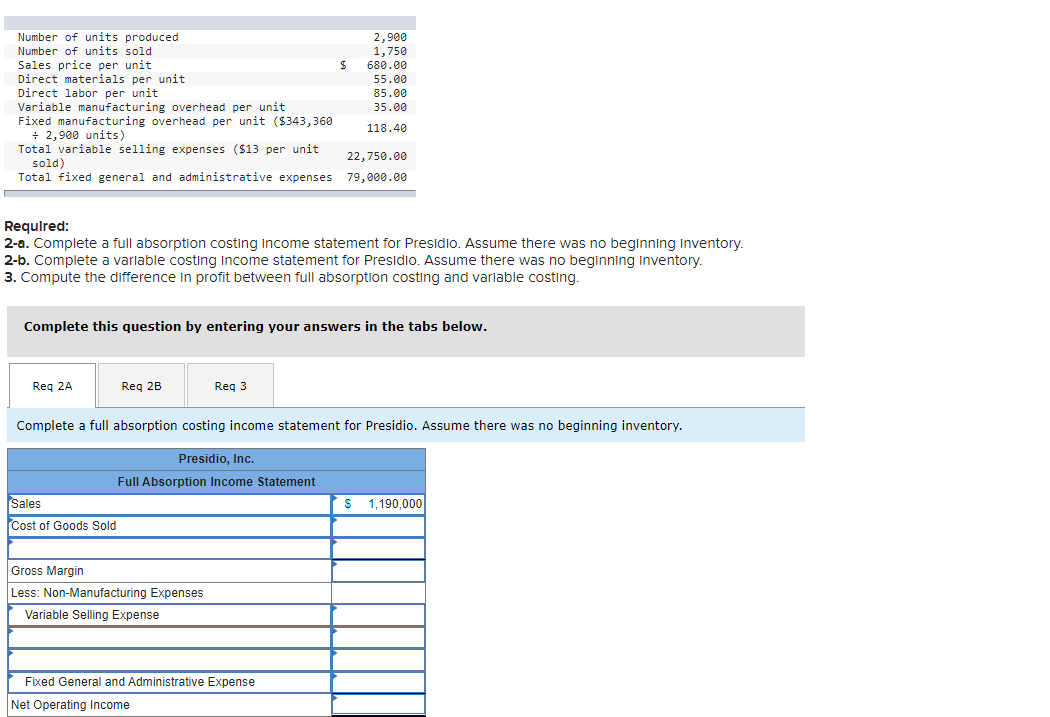Click the scrollbar below the data table
This screenshot has height=717, width=1050.
pyautogui.click(x=210, y=190)
